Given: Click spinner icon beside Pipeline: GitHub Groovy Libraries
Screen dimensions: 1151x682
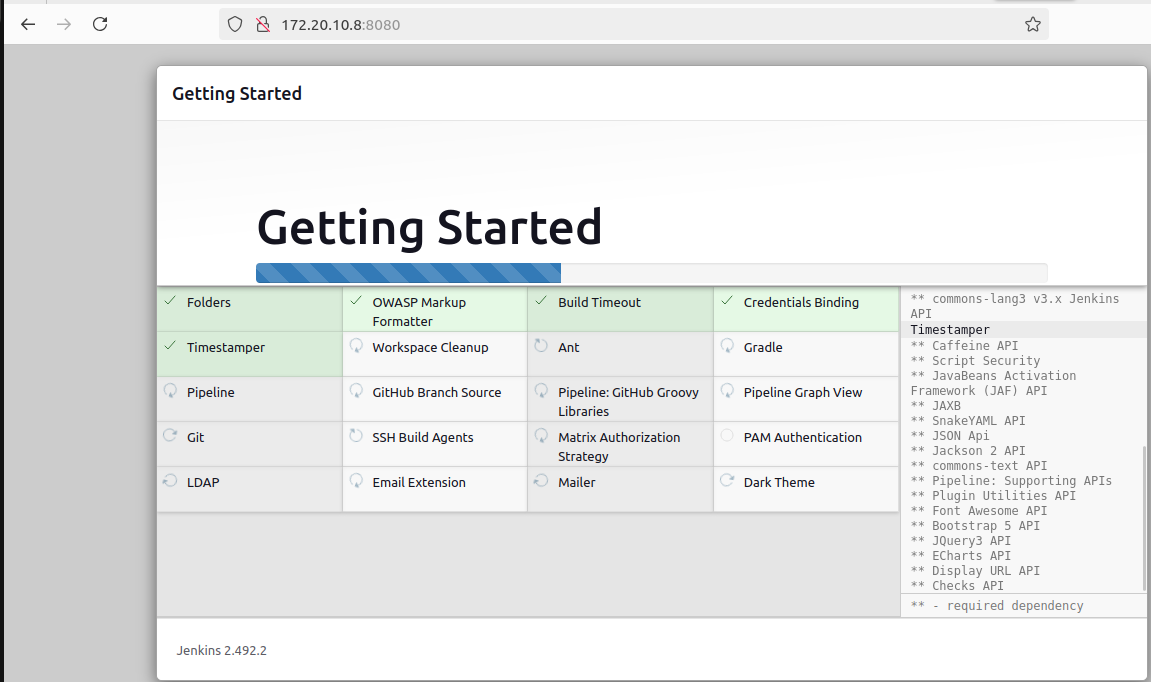Looking at the screenshot, I should tap(542, 391).
